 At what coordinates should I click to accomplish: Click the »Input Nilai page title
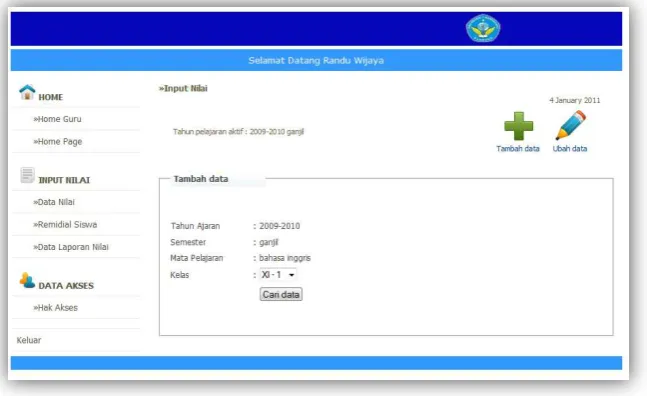(x=183, y=88)
